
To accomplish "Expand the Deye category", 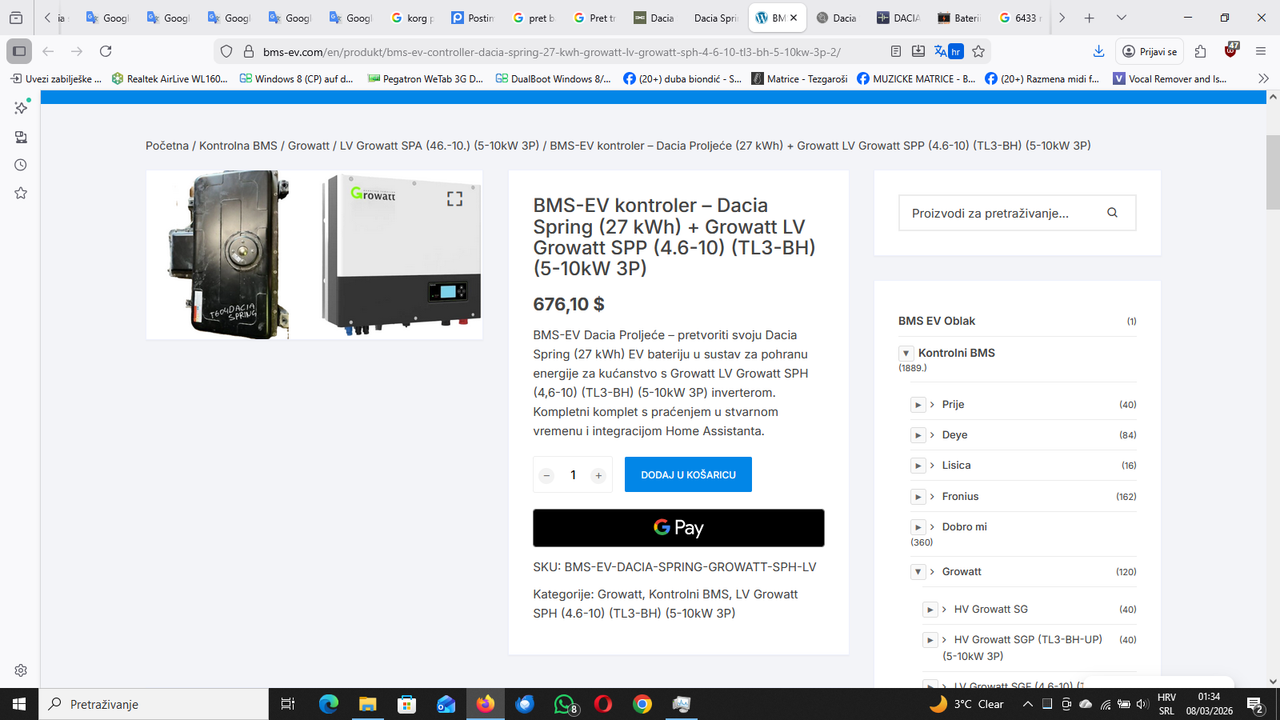I will click(918, 435).
